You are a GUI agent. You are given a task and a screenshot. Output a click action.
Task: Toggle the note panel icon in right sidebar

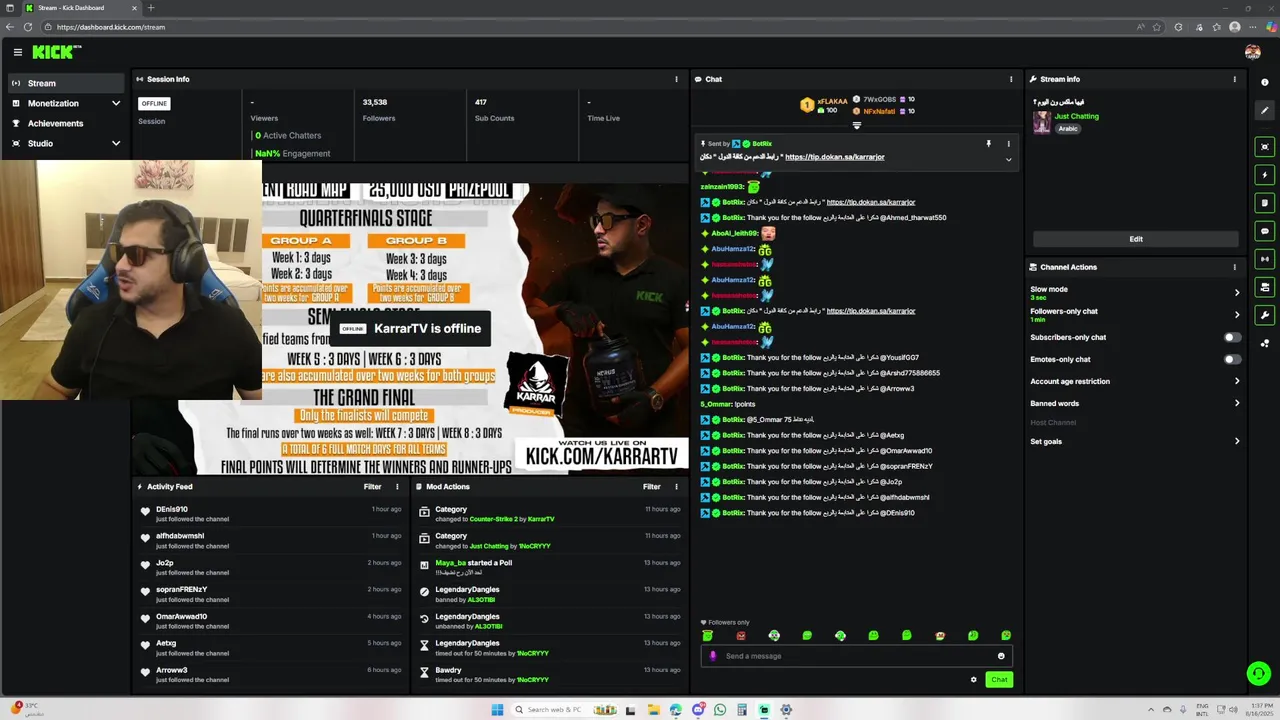[x=1265, y=203]
